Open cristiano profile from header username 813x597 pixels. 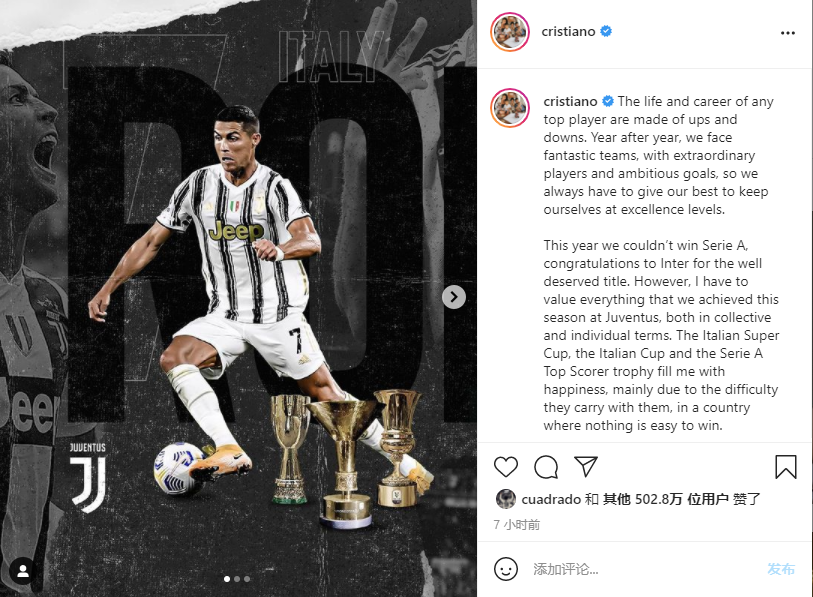[x=568, y=32]
